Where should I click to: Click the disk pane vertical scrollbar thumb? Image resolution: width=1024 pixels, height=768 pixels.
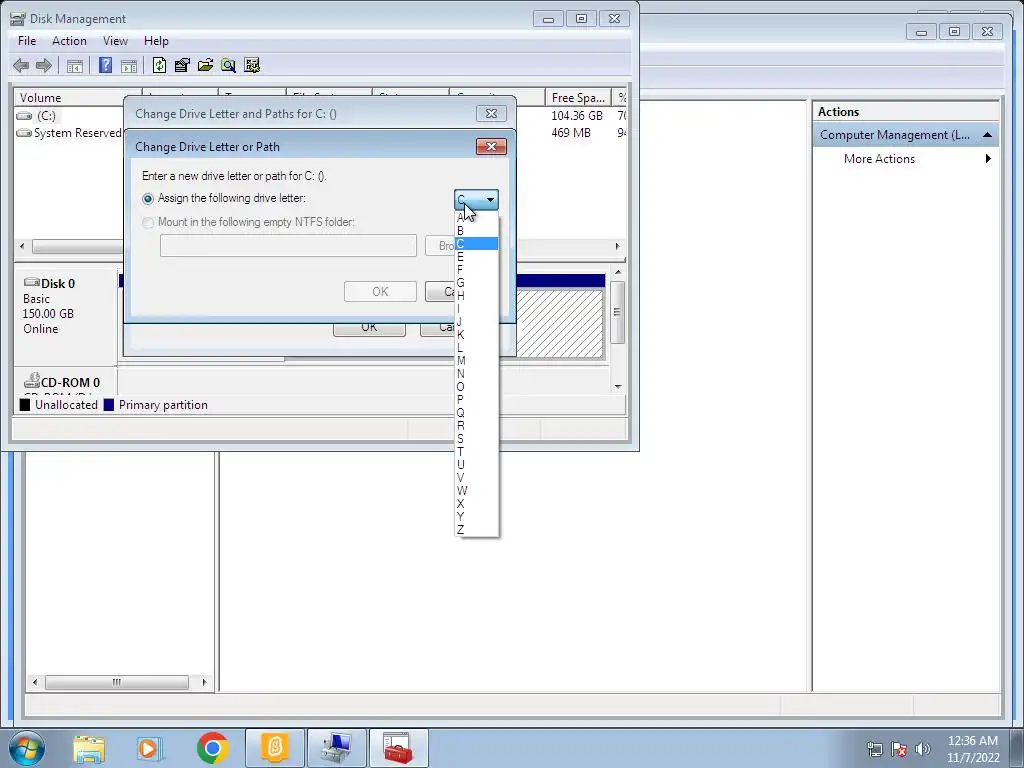point(617,312)
